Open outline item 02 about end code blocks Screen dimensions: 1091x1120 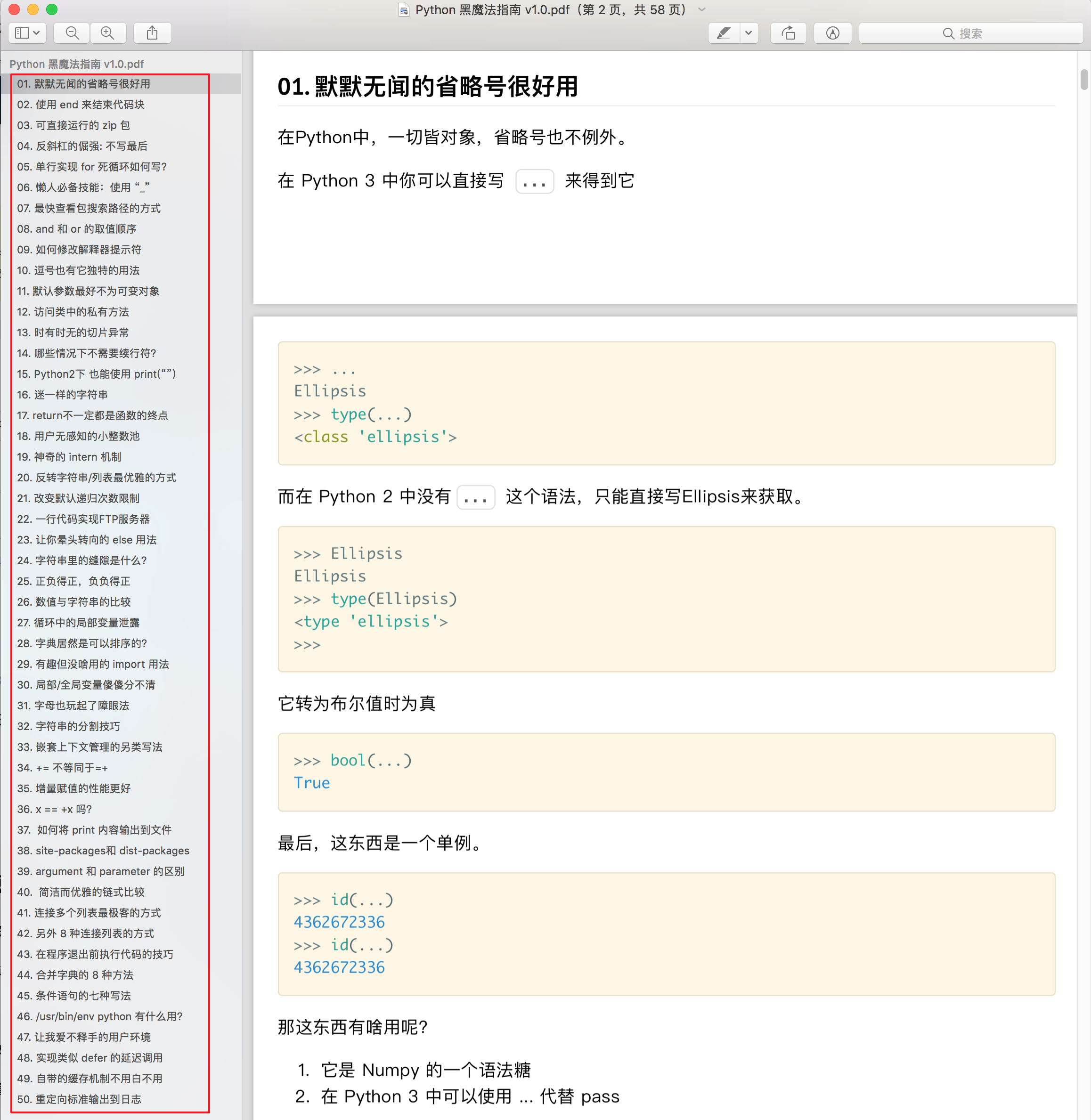[x=81, y=105]
